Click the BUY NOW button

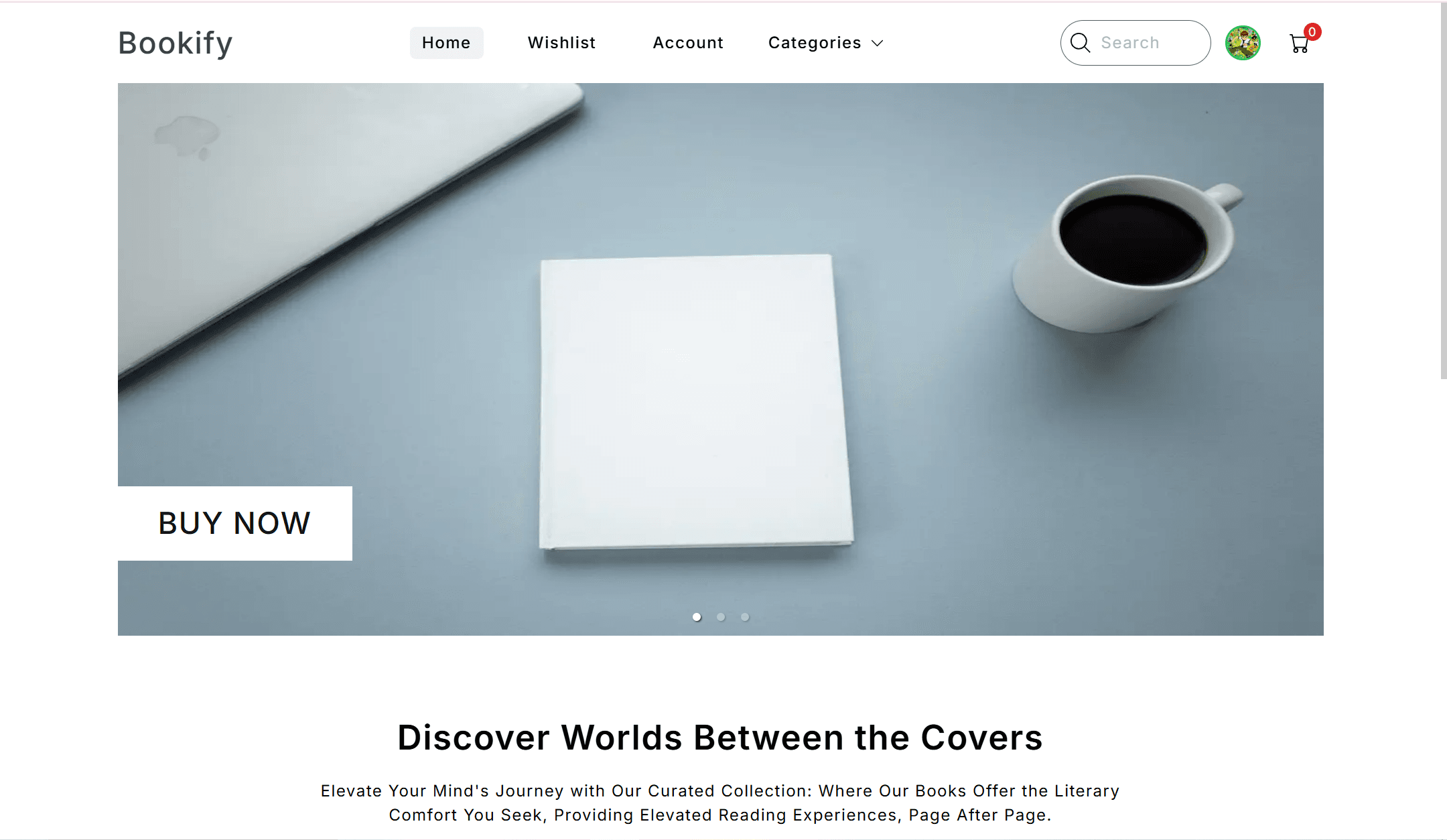pos(235,523)
